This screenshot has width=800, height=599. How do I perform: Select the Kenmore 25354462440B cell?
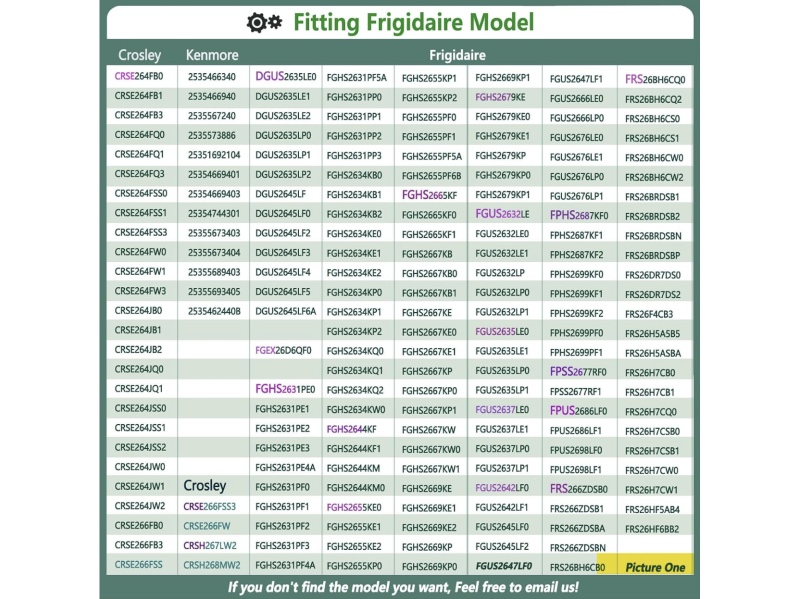[214, 311]
